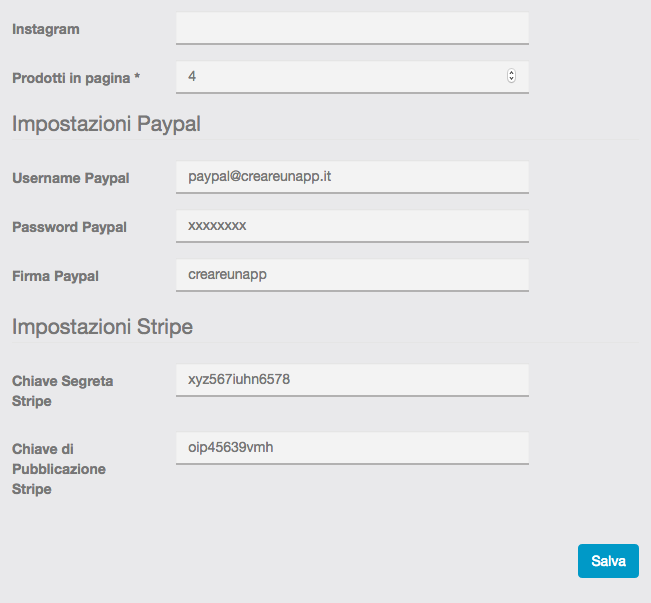Screen dimensions: 651x603
Task: Click the required asterisk beside Prodotti in pagina
Action: pos(137,78)
